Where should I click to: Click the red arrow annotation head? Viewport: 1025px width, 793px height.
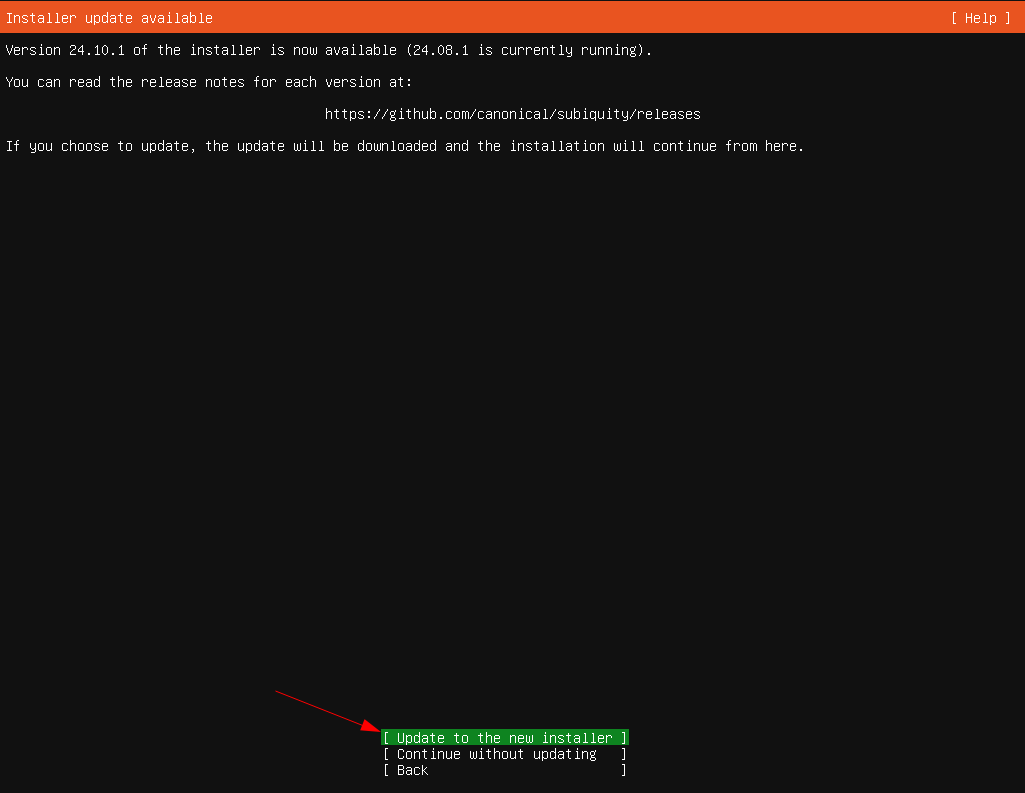pyautogui.click(x=374, y=728)
